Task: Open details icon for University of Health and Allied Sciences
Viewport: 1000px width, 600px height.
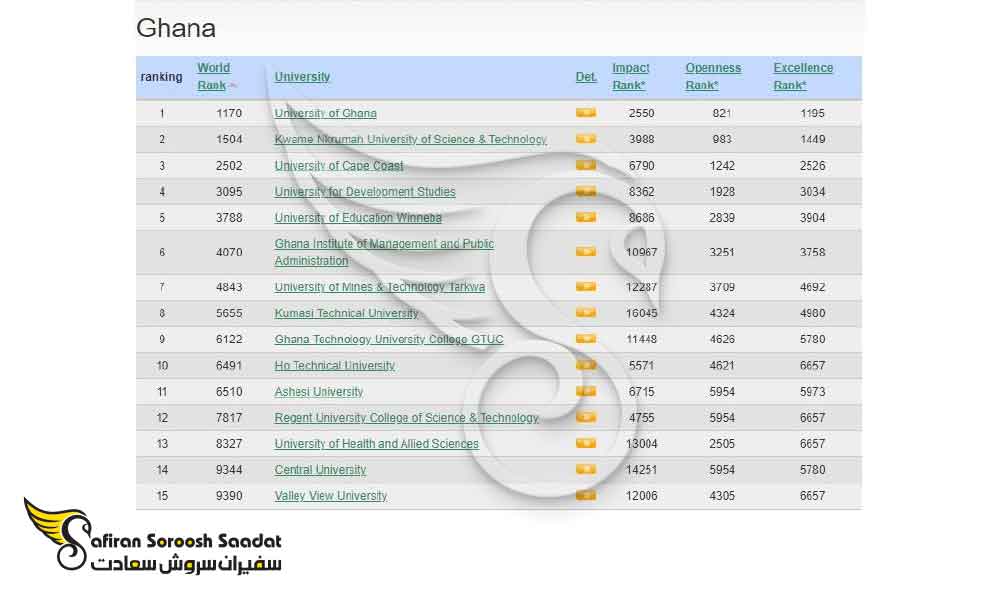Action: [585, 443]
